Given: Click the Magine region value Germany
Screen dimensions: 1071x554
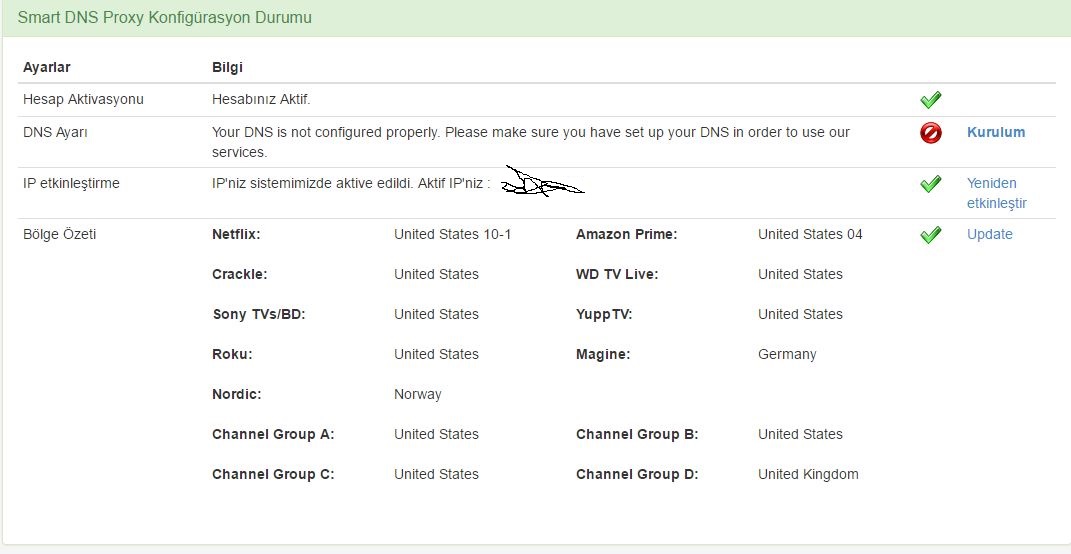Looking at the screenshot, I should pos(787,354).
